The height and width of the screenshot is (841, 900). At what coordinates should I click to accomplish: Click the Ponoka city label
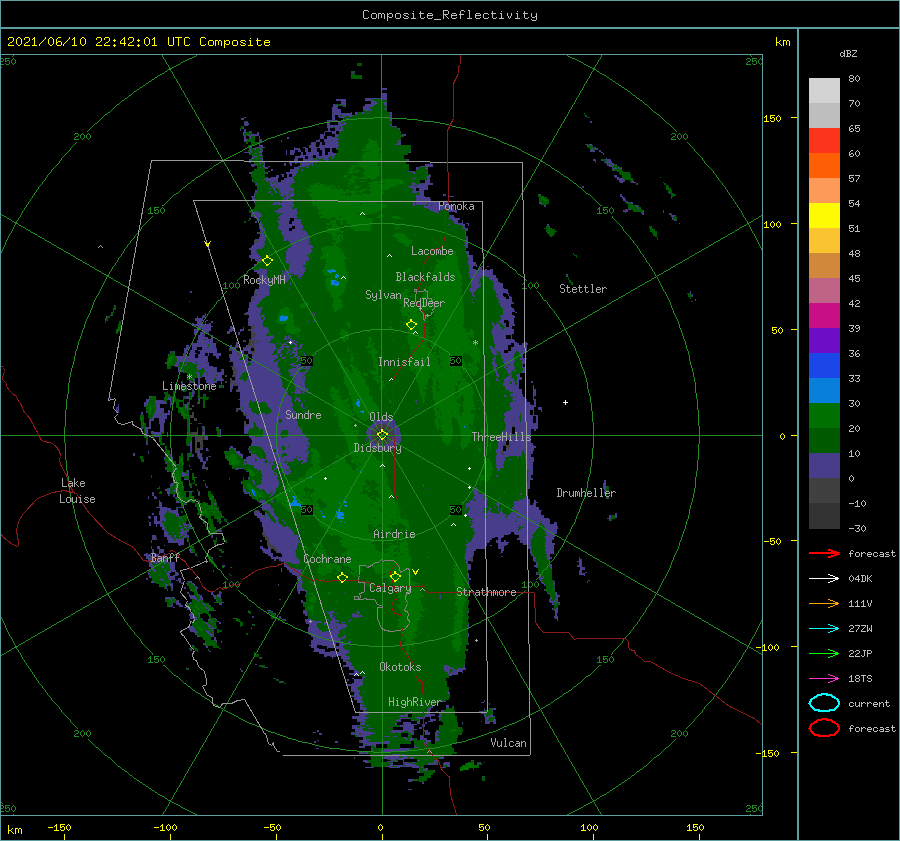[x=456, y=206]
